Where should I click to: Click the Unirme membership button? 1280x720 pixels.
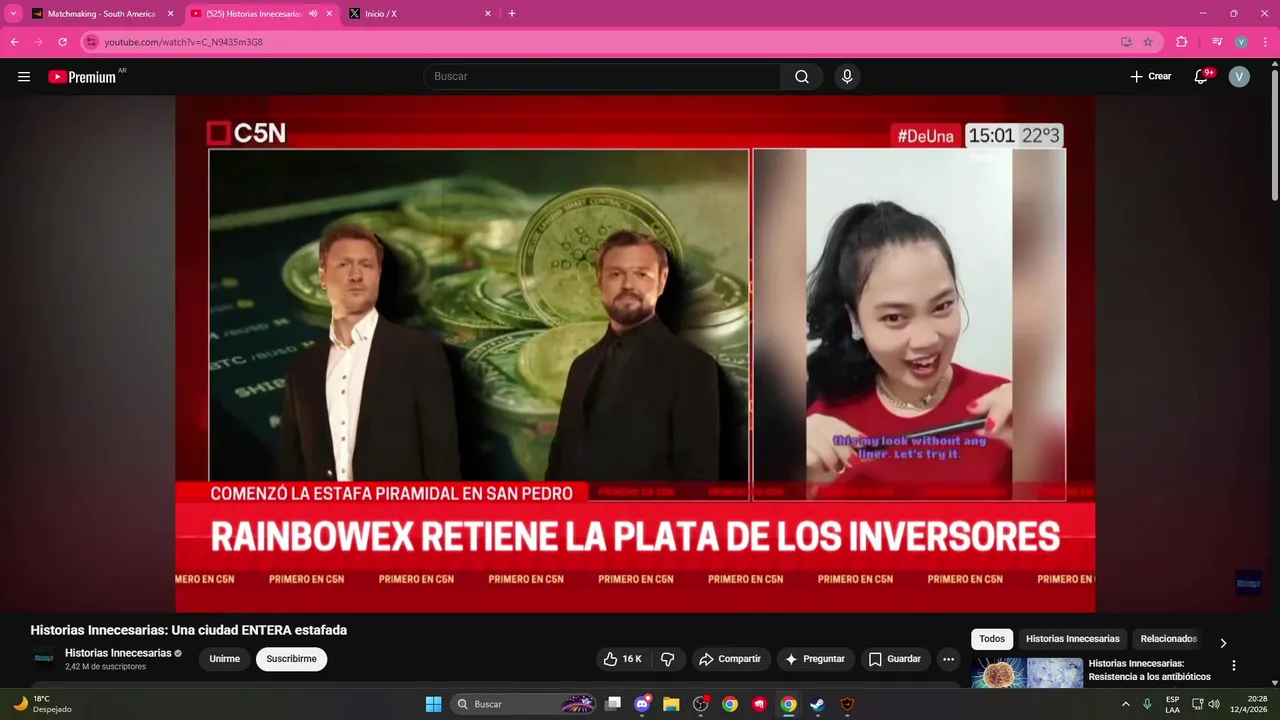click(225, 659)
